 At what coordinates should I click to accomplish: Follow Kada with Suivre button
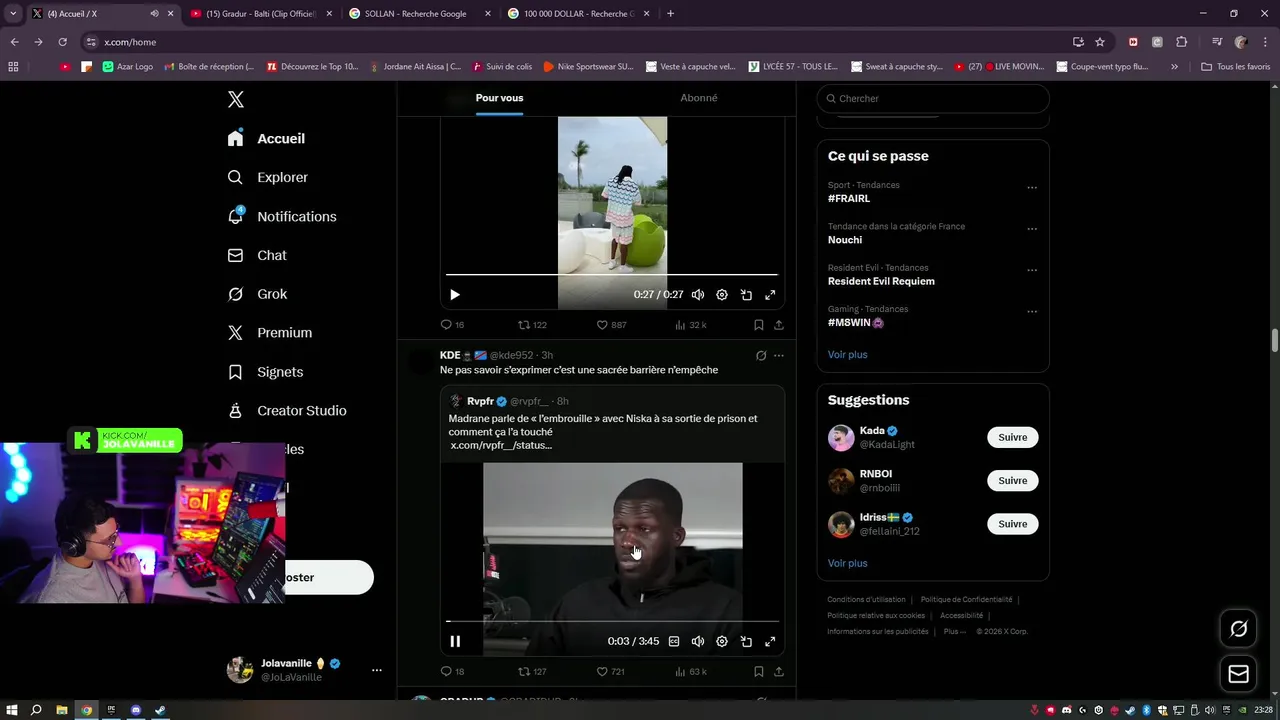(x=1012, y=438)
